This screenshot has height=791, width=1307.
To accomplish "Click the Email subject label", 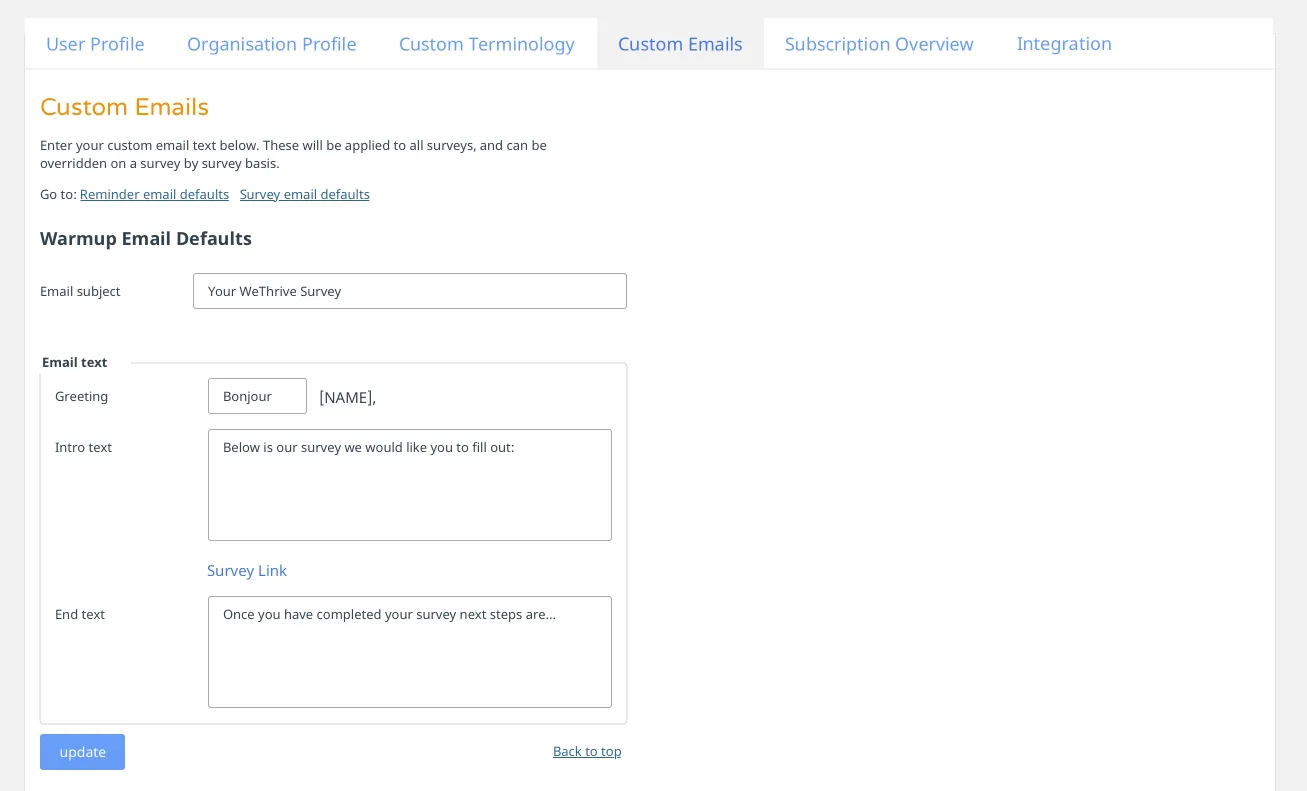I will coord(80,291).
